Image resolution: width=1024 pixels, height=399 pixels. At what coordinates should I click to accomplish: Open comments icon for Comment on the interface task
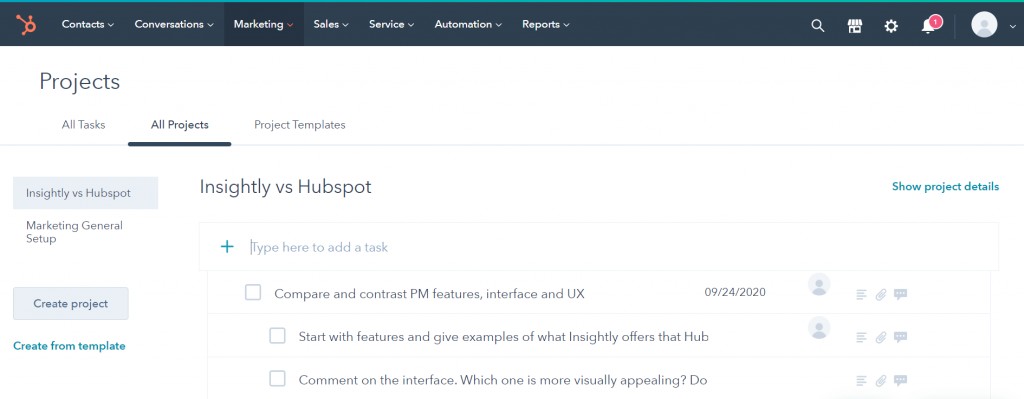tap(901, 380)
